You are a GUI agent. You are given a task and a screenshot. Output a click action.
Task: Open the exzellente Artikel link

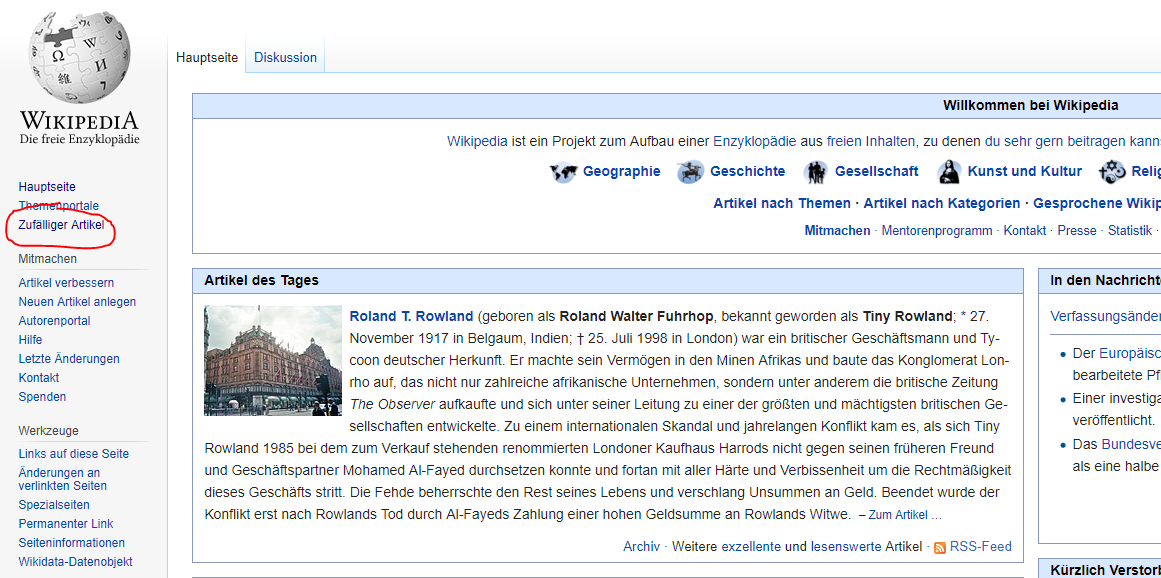click(751, 547)
